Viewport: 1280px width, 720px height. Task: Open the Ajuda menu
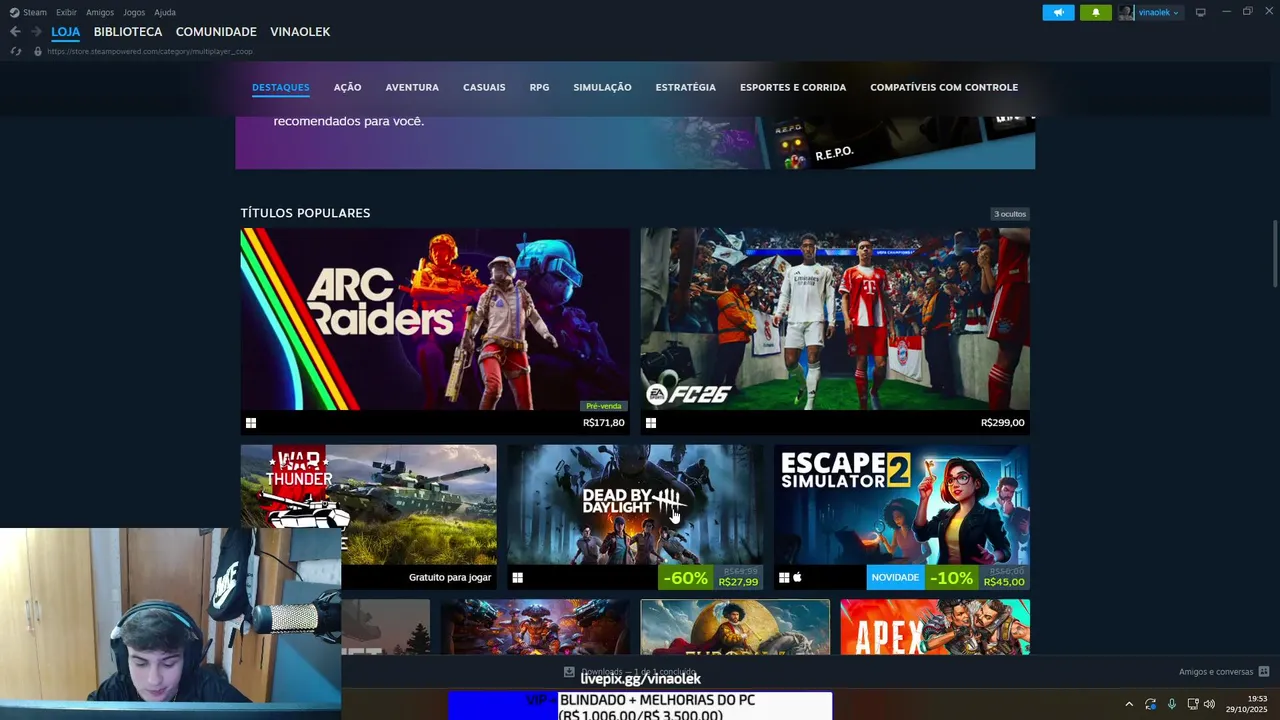tap(165, 12)
